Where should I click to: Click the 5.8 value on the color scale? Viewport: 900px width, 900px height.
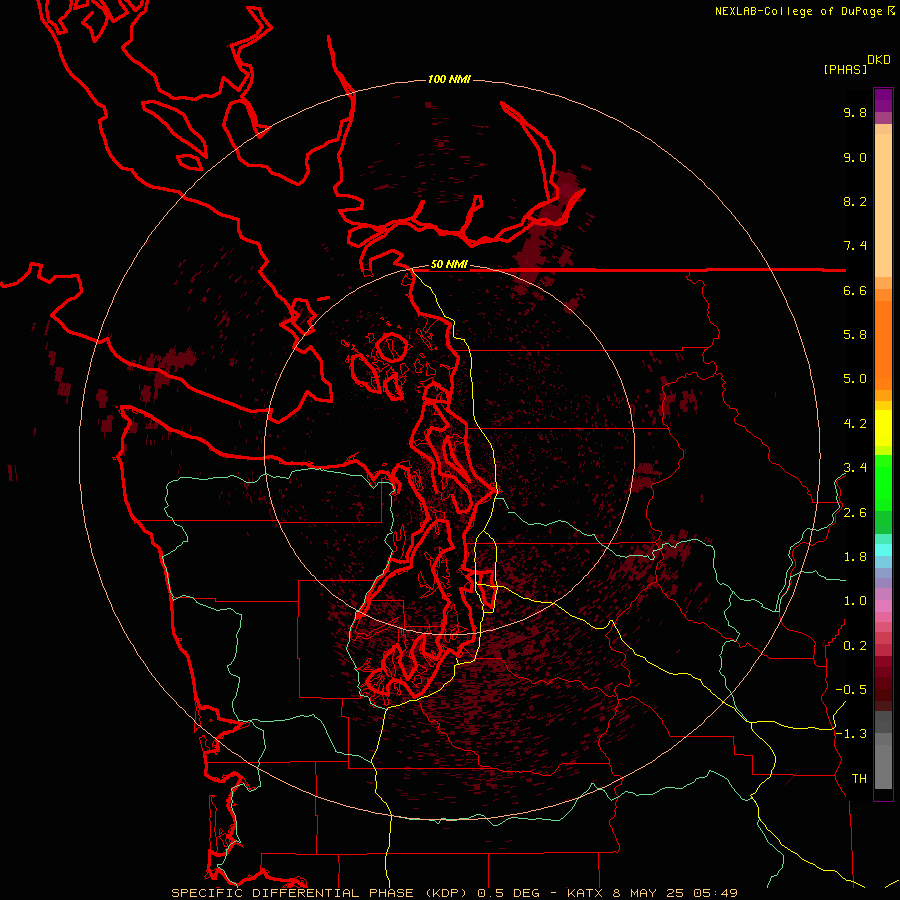click(x=855, y=334)
